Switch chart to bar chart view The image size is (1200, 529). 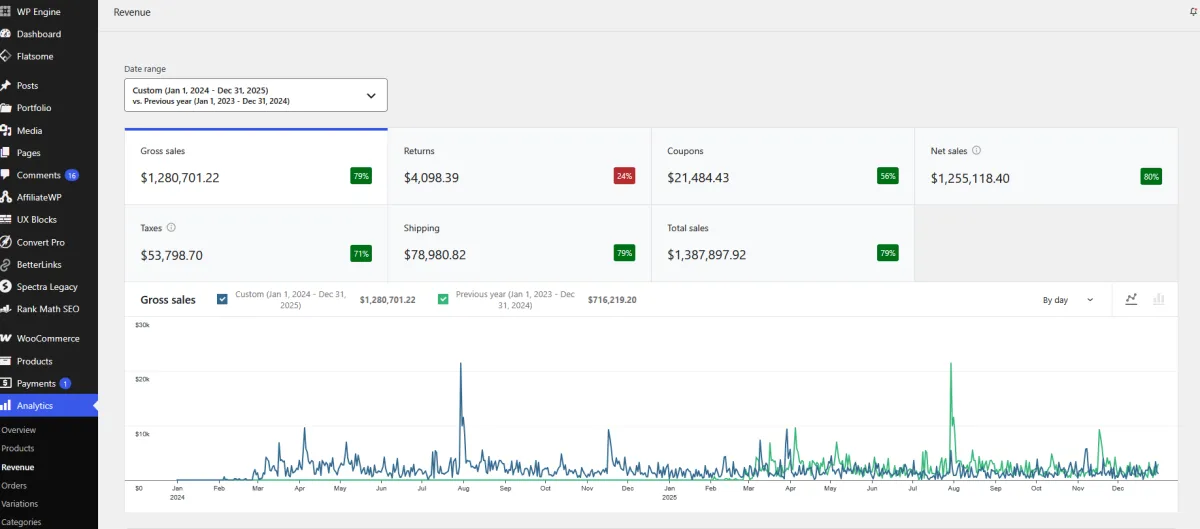tap(1160, 299)
